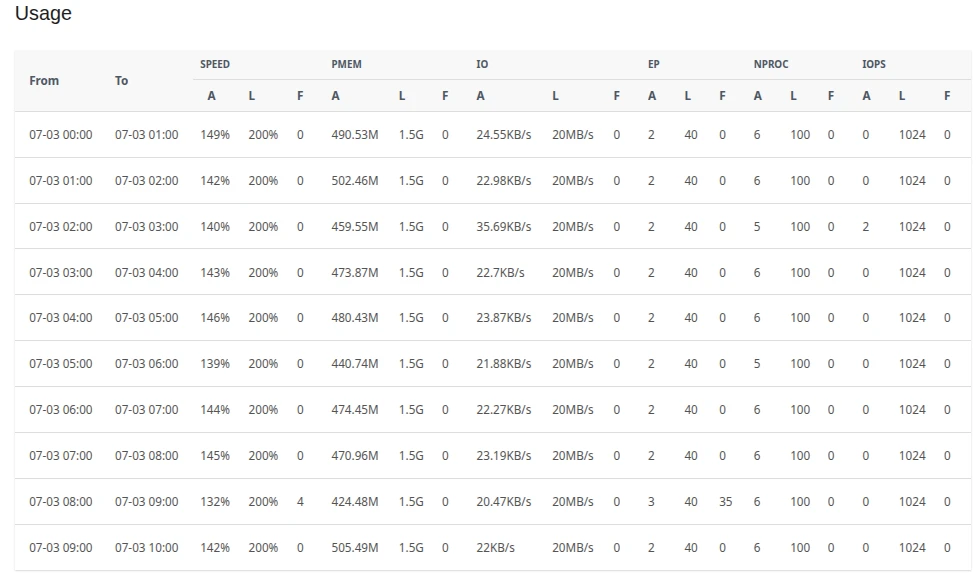Select the 149% speed average cell
The width and height of the screenshot is (979, 580).
[x=215, y=135]
